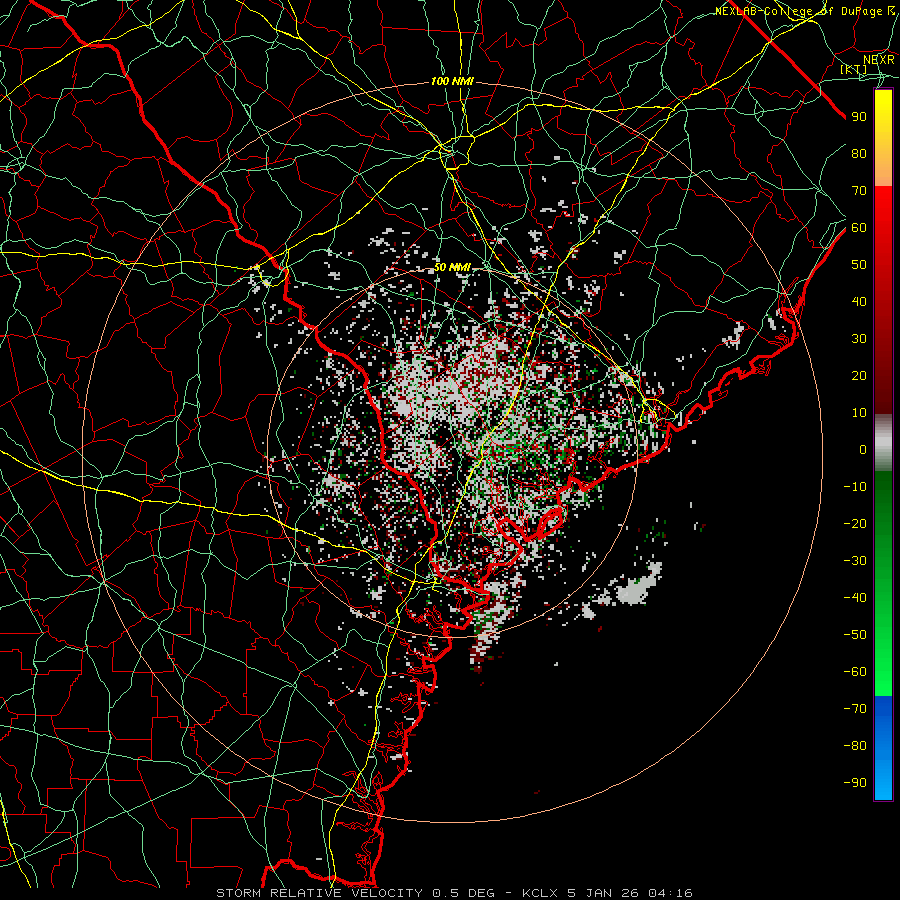Pick the blue segment at color bar bottom
The height and width of the screenshot is (900, 900).
883,748
